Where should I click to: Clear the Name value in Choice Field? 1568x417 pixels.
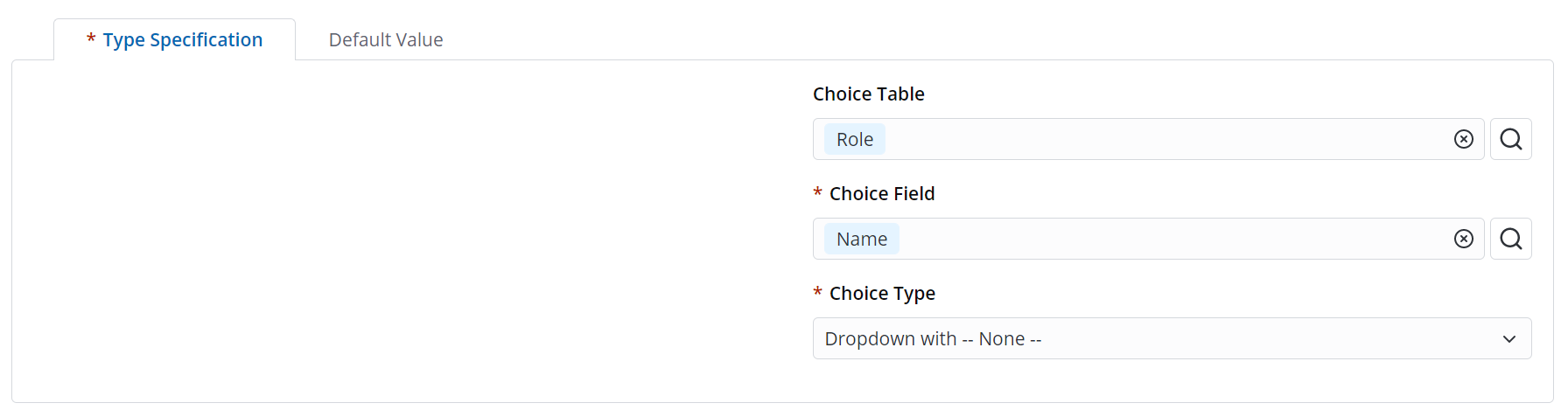[1463, 239]
